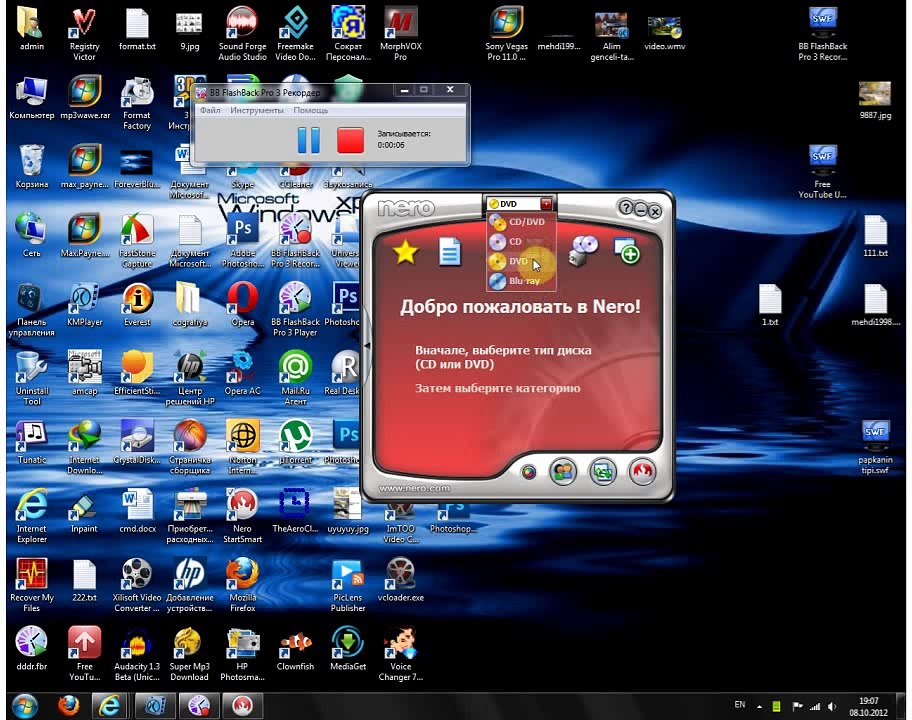Select the FastStone Capture desktop icon

click(137, 241)
